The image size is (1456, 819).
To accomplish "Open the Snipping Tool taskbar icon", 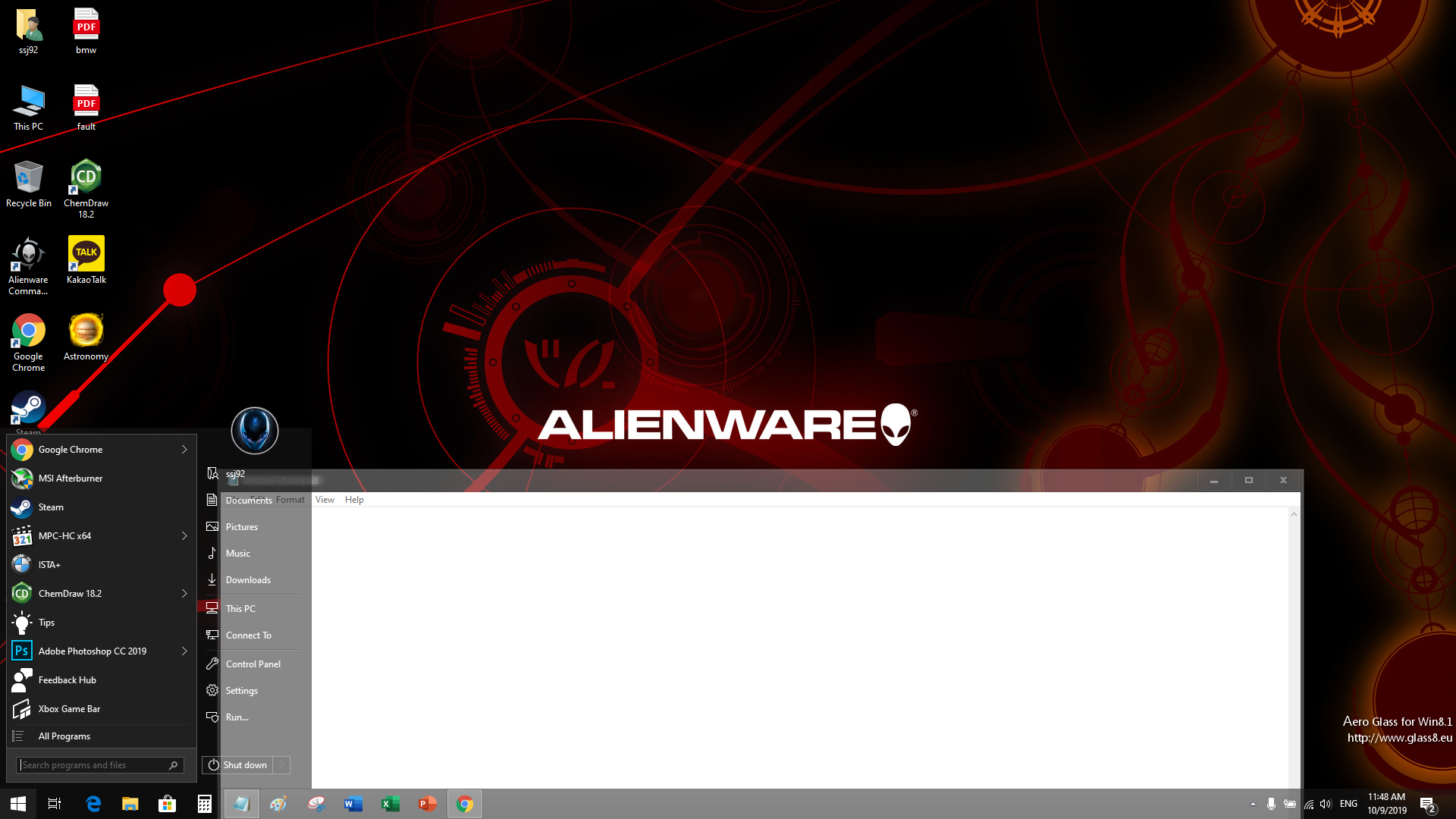I will pyautogui.click(x=316, y=804).
